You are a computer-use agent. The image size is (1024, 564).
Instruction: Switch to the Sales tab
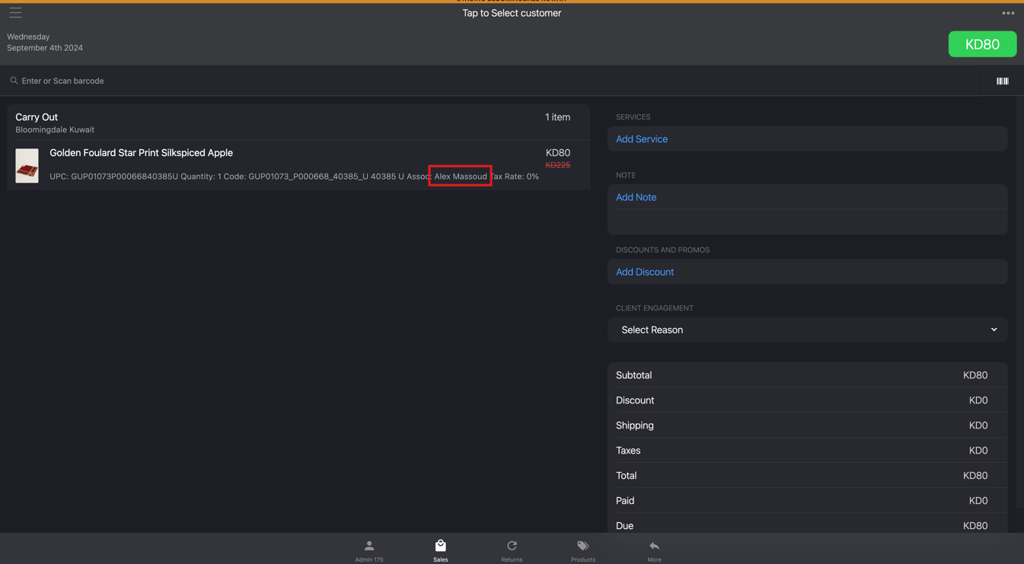tap(441, 551)
